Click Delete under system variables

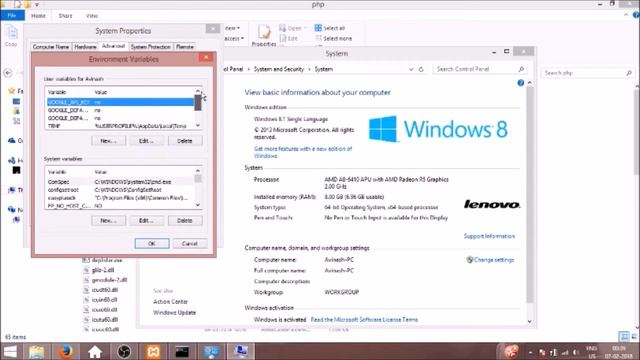[x=184, y=220]
